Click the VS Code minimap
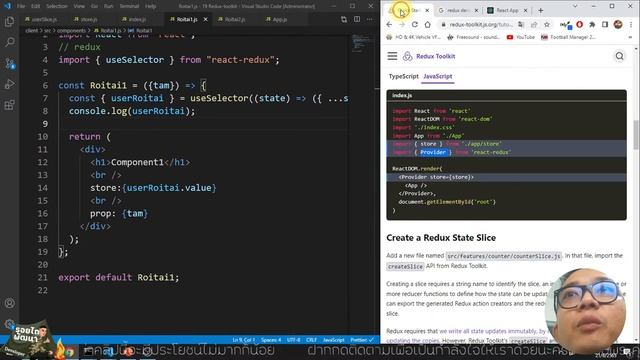Viewport: 640px width, 360px height. click(361, 43)
